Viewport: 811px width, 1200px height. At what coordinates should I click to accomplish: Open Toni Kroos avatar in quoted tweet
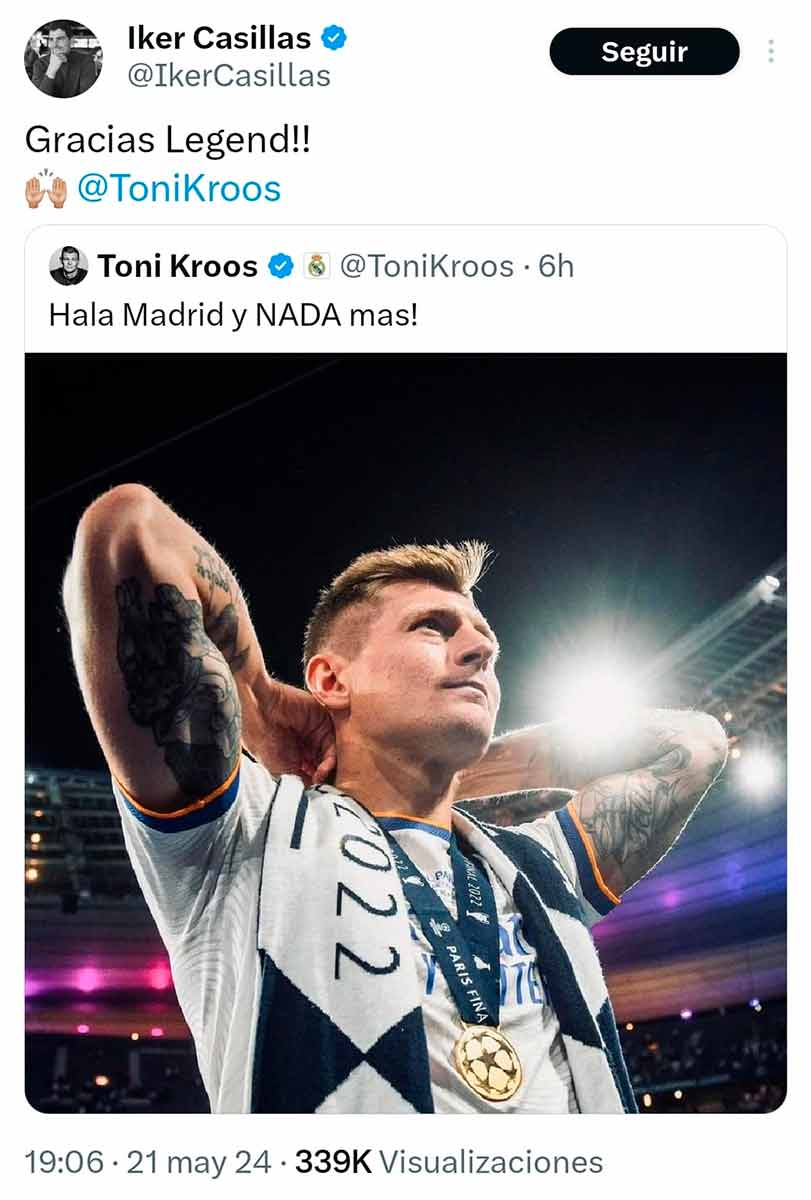[x=69, y=266]
